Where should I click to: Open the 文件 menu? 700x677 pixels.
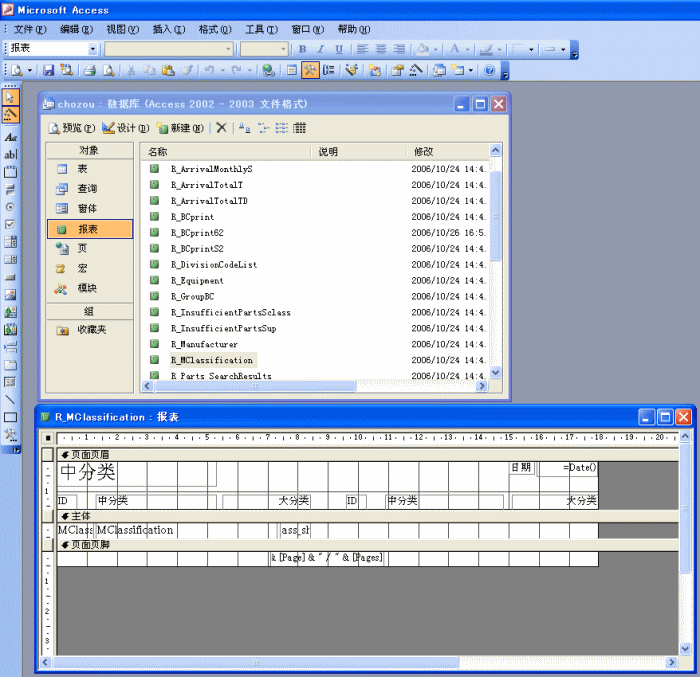pos(30,29)
